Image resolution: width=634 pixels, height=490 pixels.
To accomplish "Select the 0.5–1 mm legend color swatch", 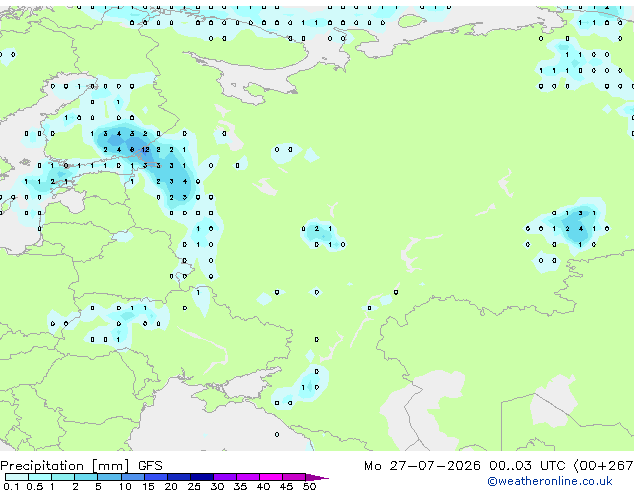I will [40, 477].
